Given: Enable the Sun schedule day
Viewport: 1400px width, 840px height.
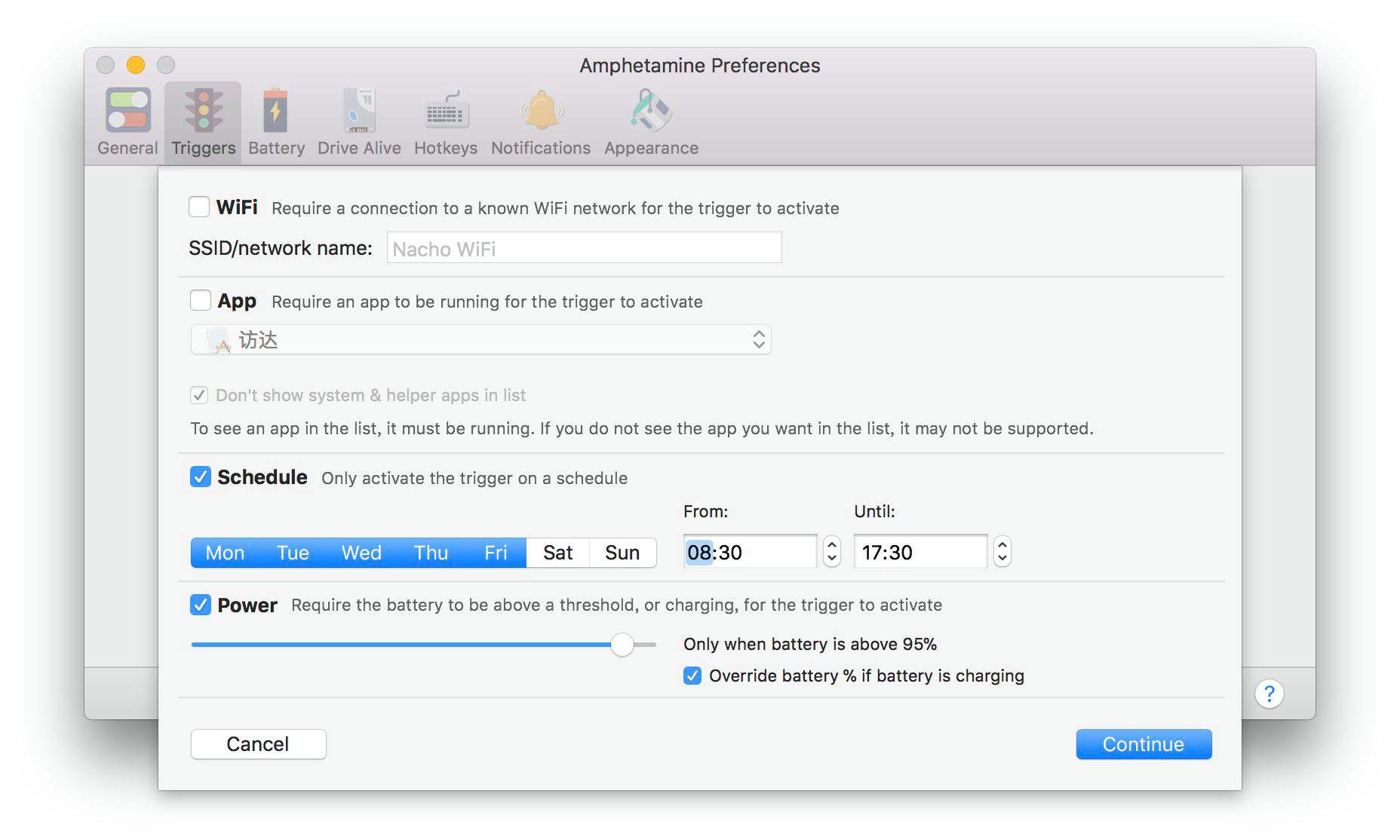Looking at the screenshot, I should (x=622, y=553).
